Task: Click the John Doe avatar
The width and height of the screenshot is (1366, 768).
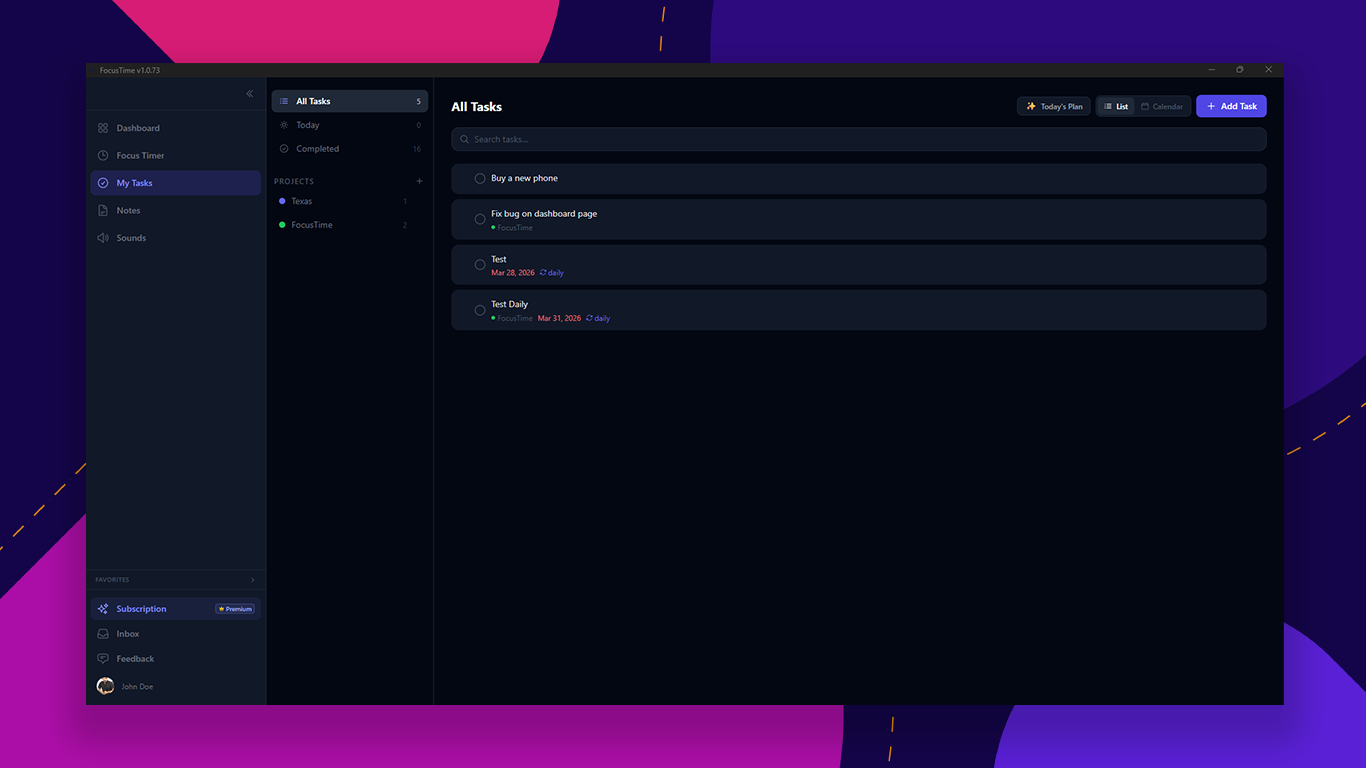Action: 105,686
